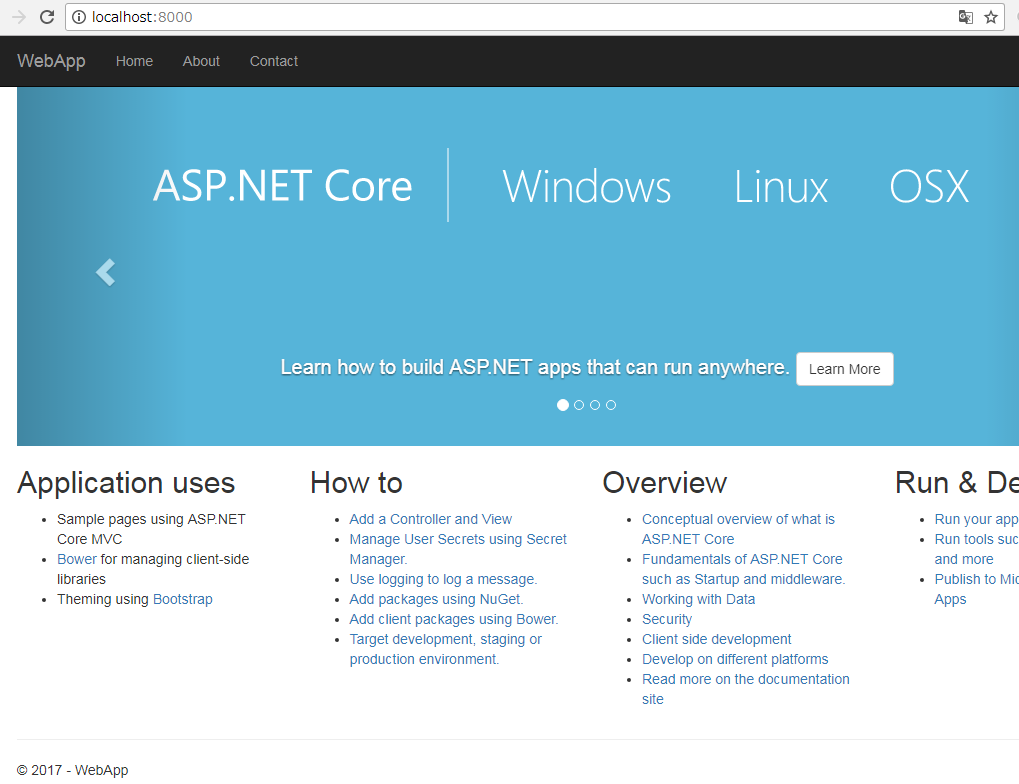
Task: Click the first carousel slide indicator
Action: 562,405
